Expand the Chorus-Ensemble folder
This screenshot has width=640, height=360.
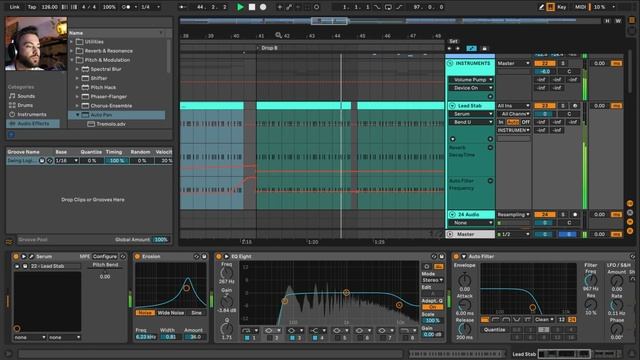point(77,106)
